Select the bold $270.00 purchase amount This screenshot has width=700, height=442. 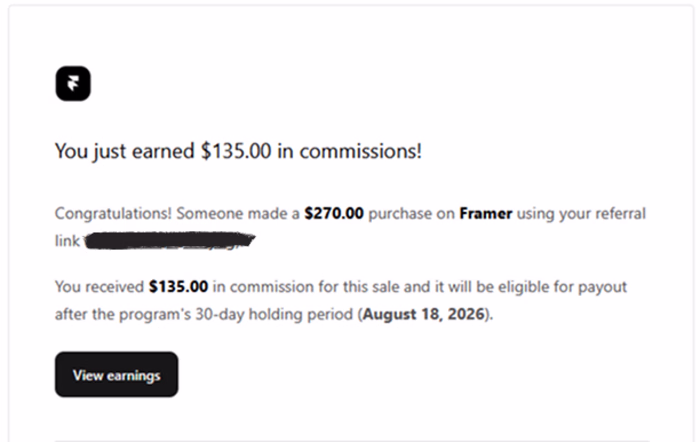point(334,213)
